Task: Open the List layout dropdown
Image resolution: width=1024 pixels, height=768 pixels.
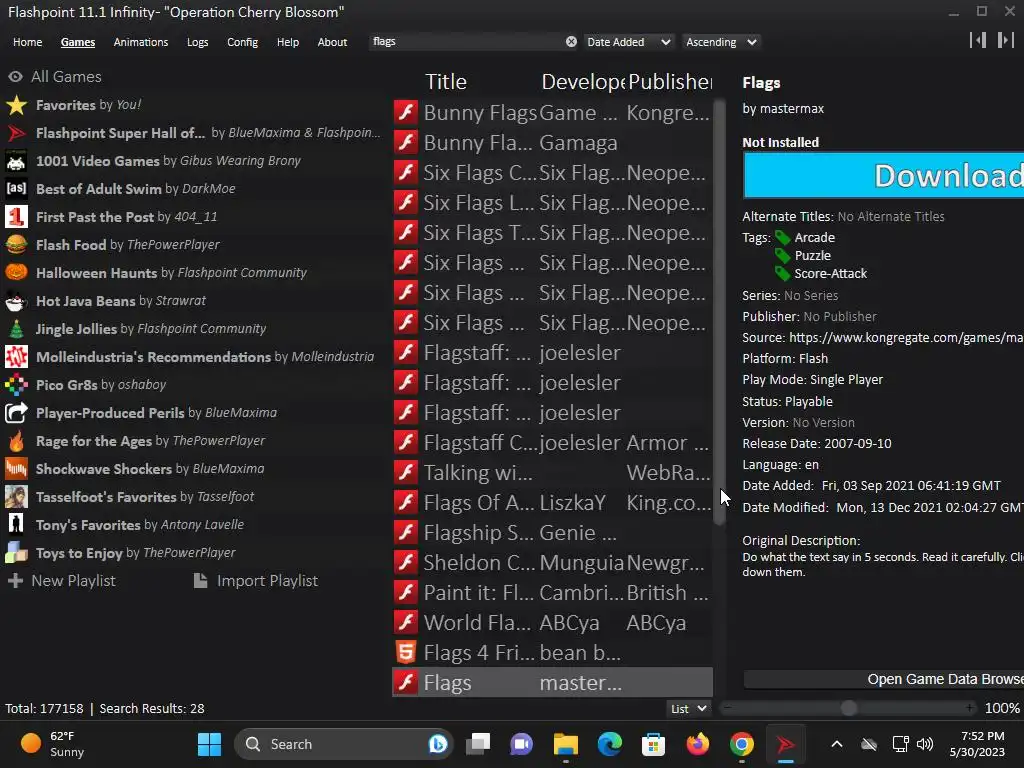Action: pos(688,709)
